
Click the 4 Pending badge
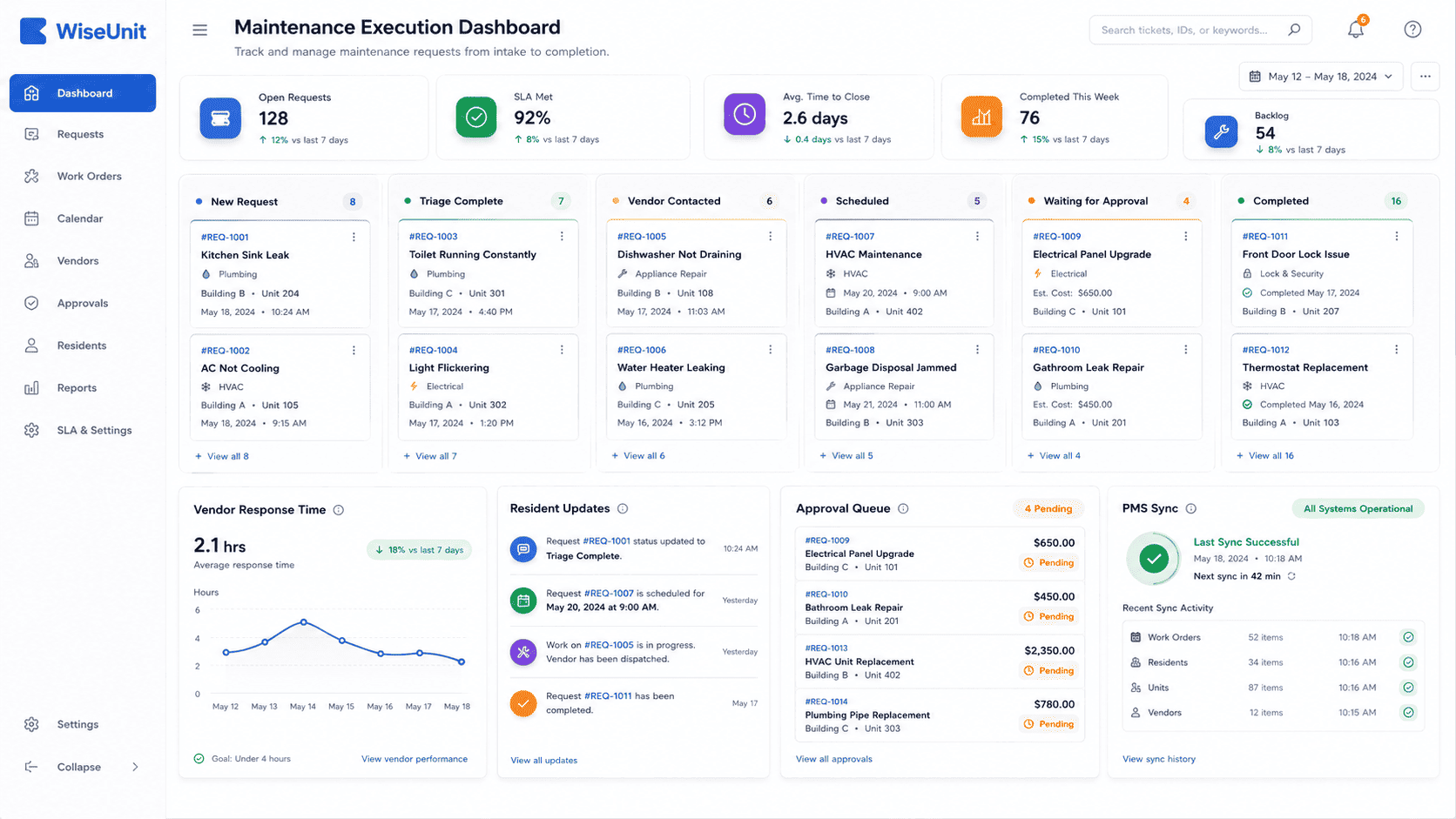pyautogui.click(x=1048, y=508)
